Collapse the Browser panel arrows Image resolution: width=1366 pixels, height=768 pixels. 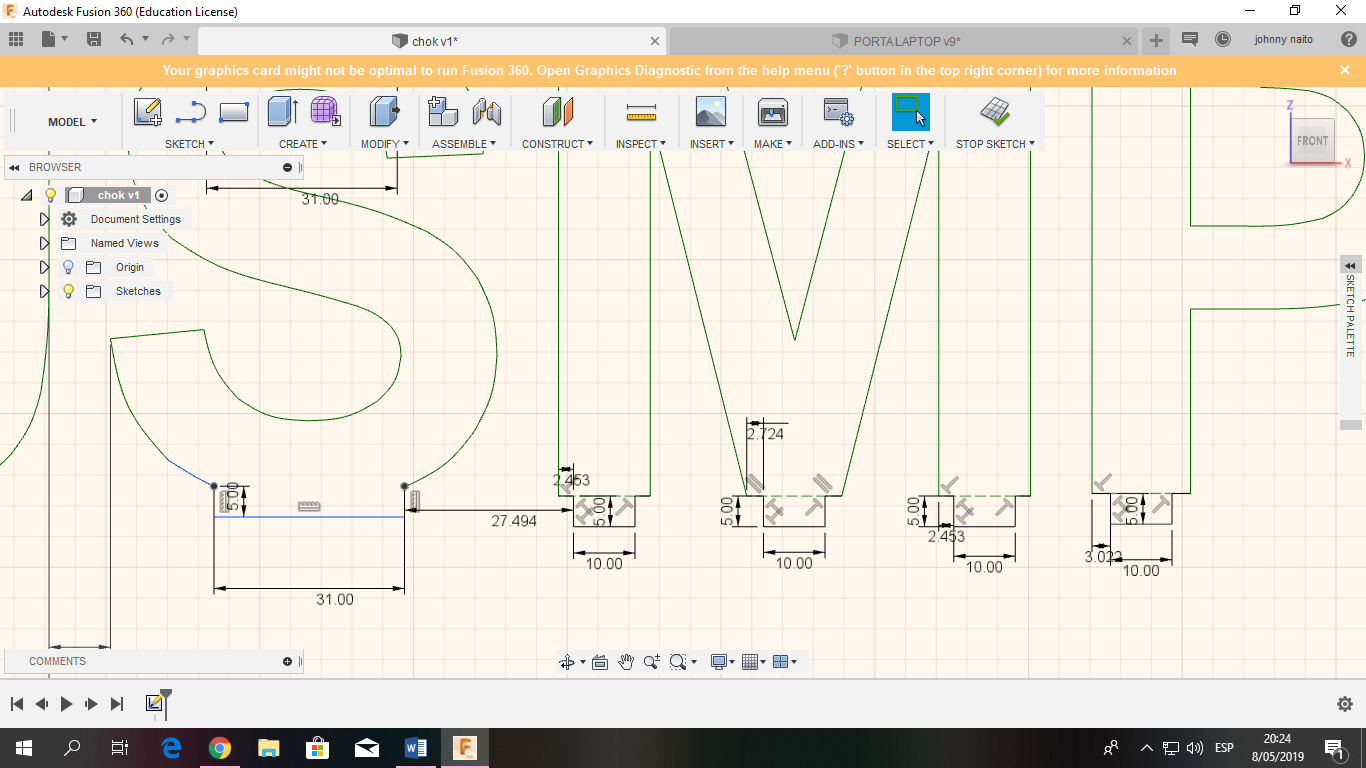14,167
